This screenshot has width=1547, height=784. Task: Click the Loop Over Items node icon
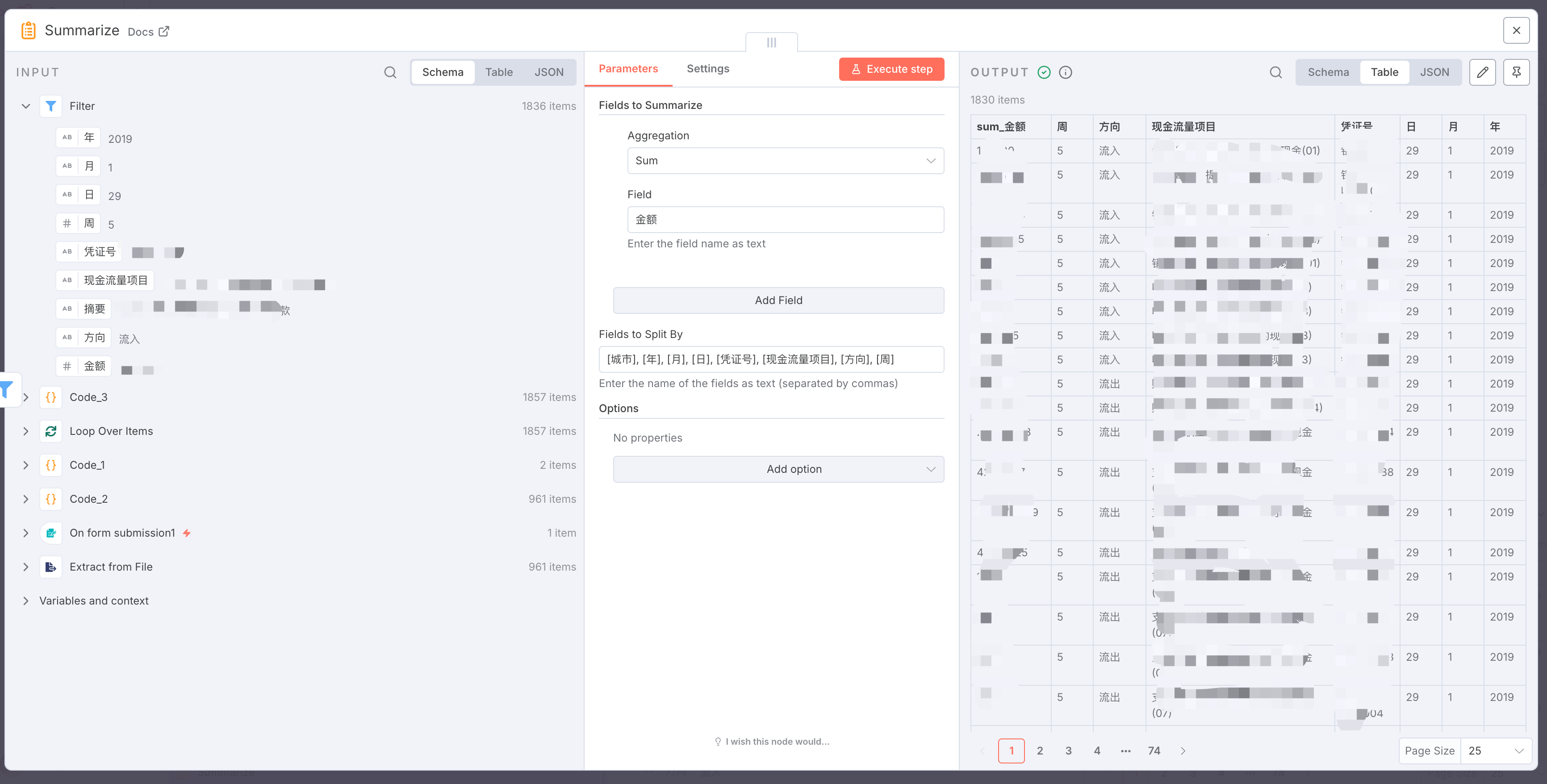tap(51, 431)
